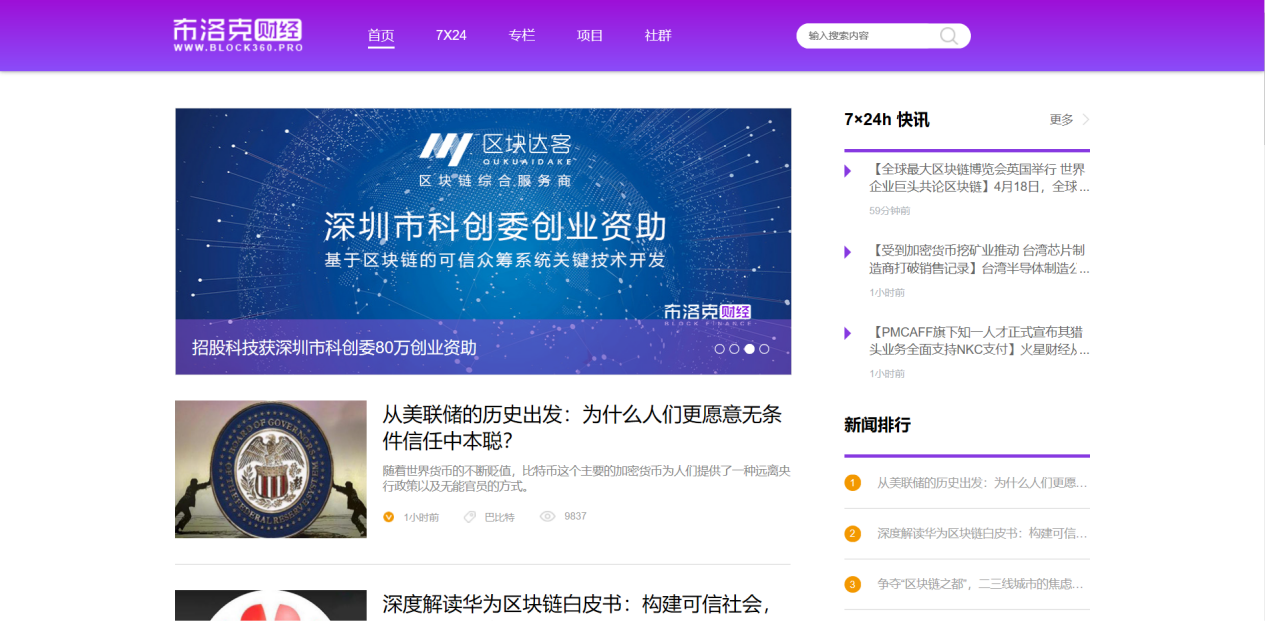Screen dimensions: 1265x622
Task: Open the 社群 navigation item
Action: 658,35
